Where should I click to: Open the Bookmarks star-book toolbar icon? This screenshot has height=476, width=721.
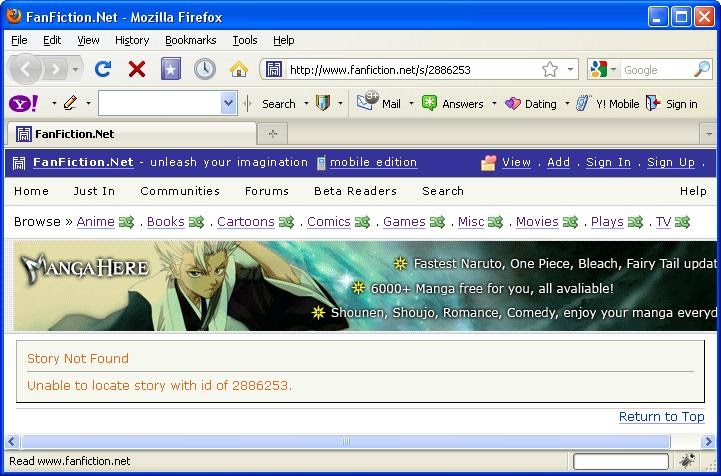pos(171,69)
